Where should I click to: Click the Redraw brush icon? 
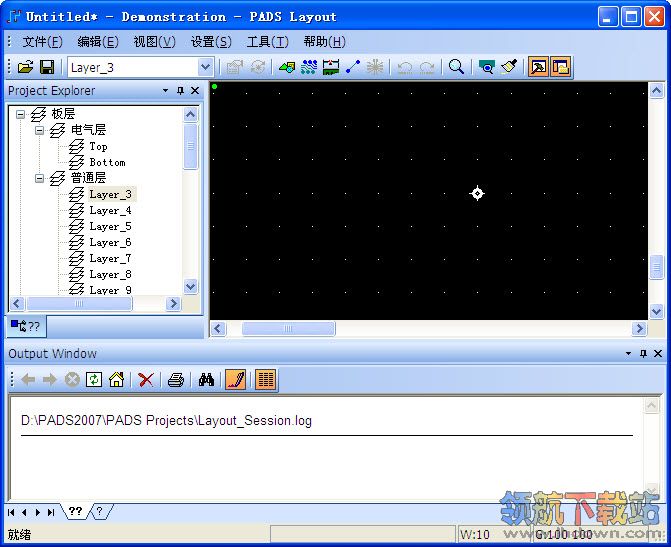point(509,67)
